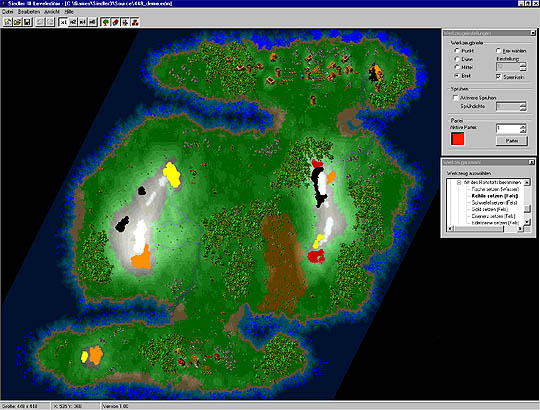Select the red eraser tool icon
540x410 pixels.
115,22
